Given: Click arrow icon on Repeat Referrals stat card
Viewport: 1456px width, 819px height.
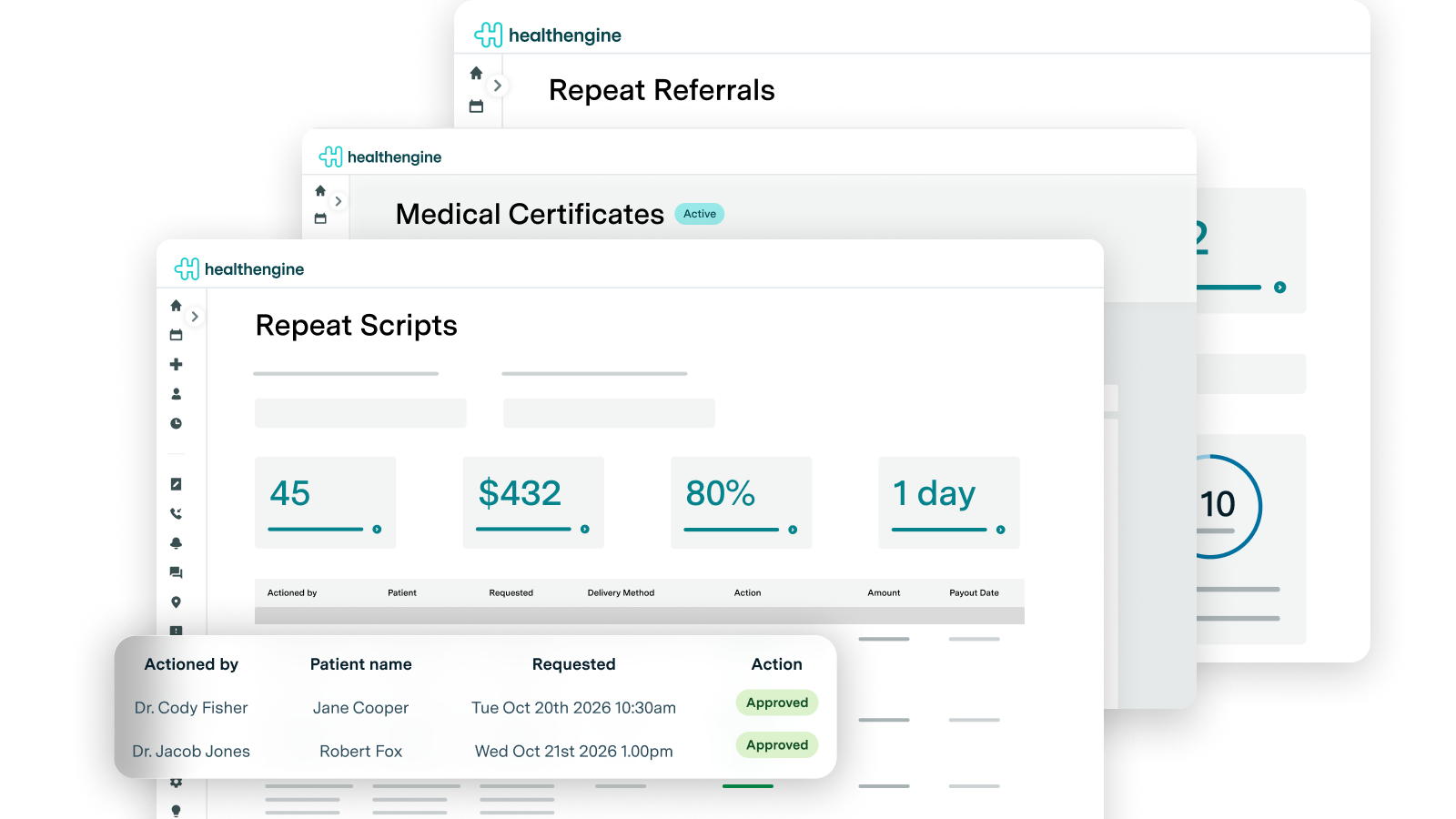Looking at the screenshot, I should pyautogui.click(x=1280, y=288).
